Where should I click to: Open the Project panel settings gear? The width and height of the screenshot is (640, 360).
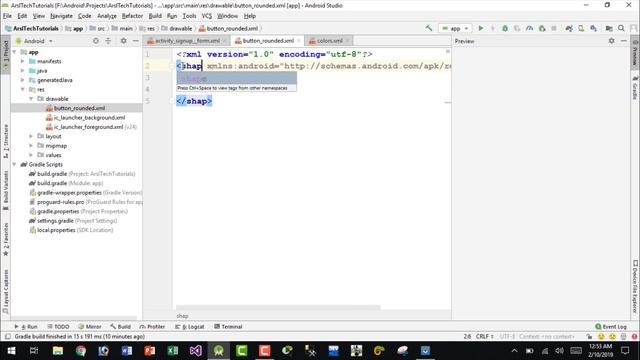coord(123,41)
